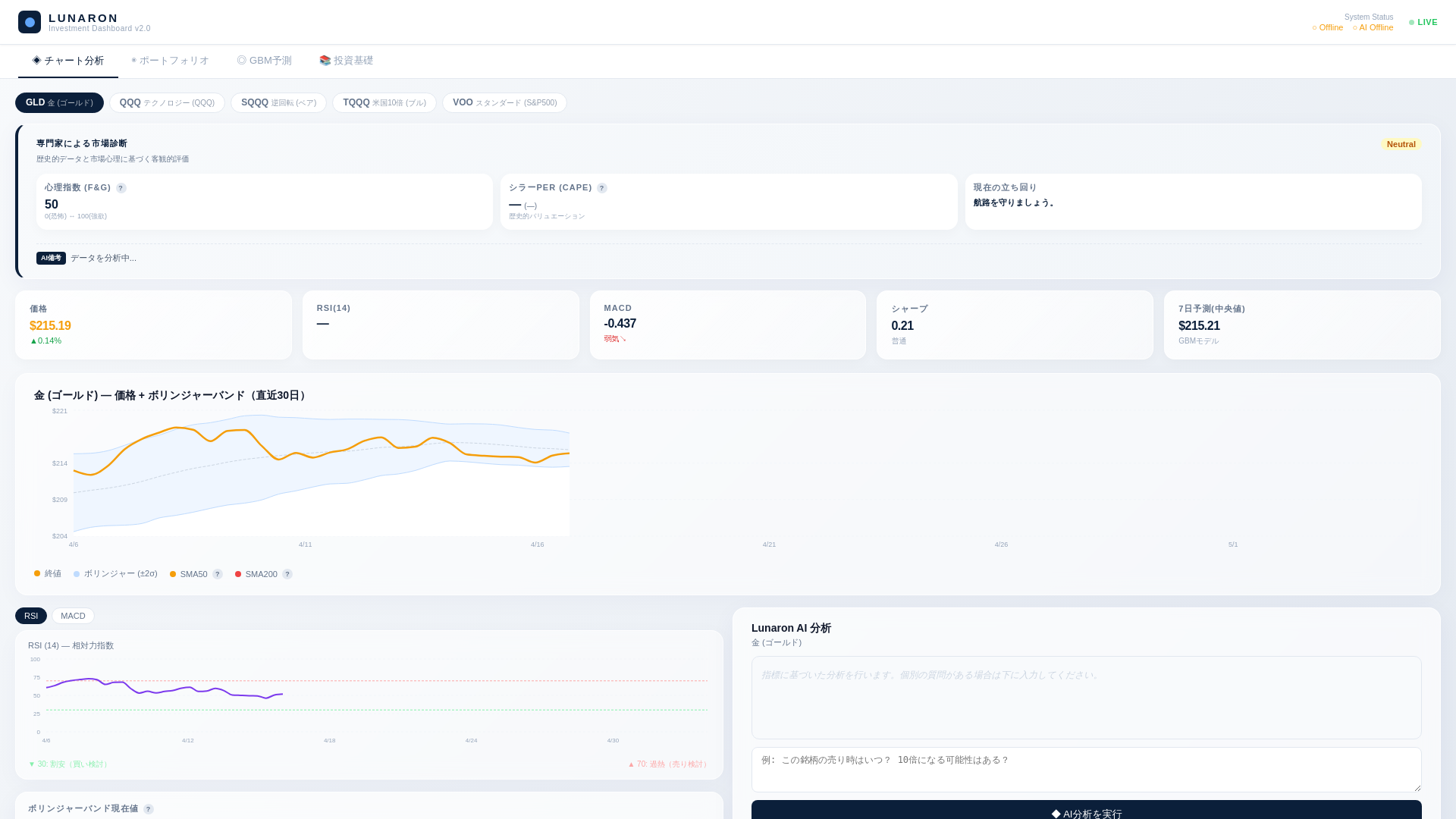Open help icon beside 心理指数 (F&G)
The height and width of the screenshot is (819, 1456).
click(x=121, y=188)
